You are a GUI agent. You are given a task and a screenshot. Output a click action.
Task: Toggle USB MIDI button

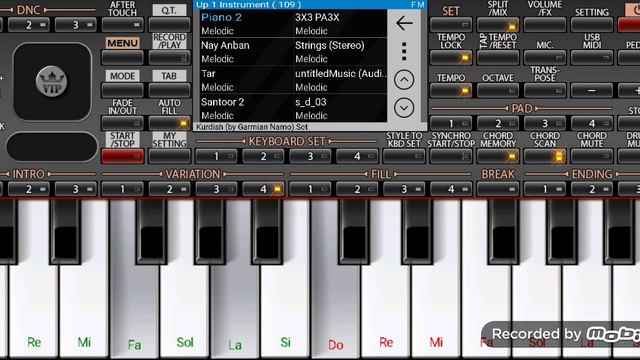click(592, 58)
